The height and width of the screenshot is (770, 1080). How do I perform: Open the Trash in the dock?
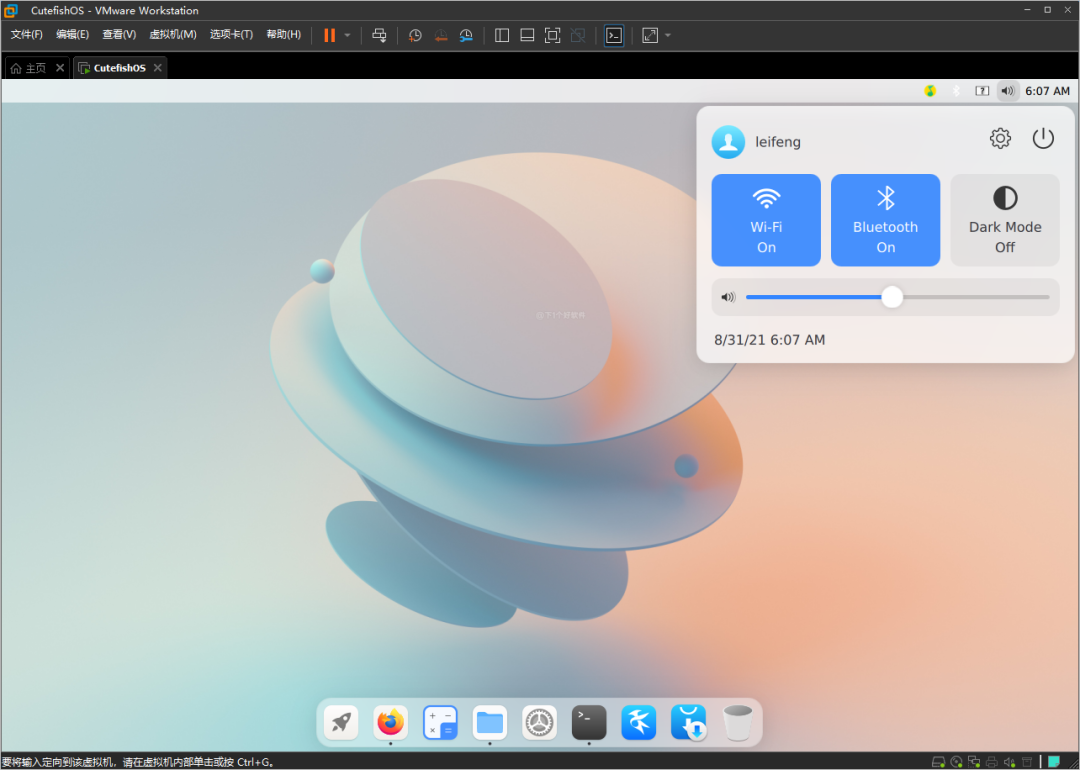point(738,721)
